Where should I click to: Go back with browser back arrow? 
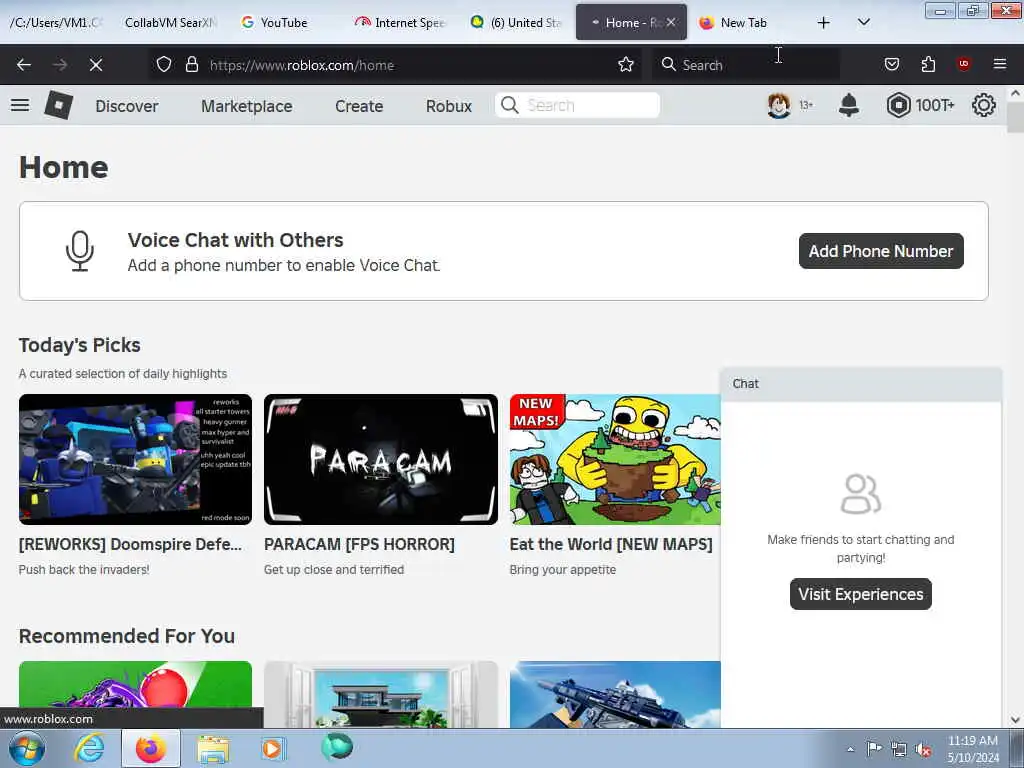point(24,65)
